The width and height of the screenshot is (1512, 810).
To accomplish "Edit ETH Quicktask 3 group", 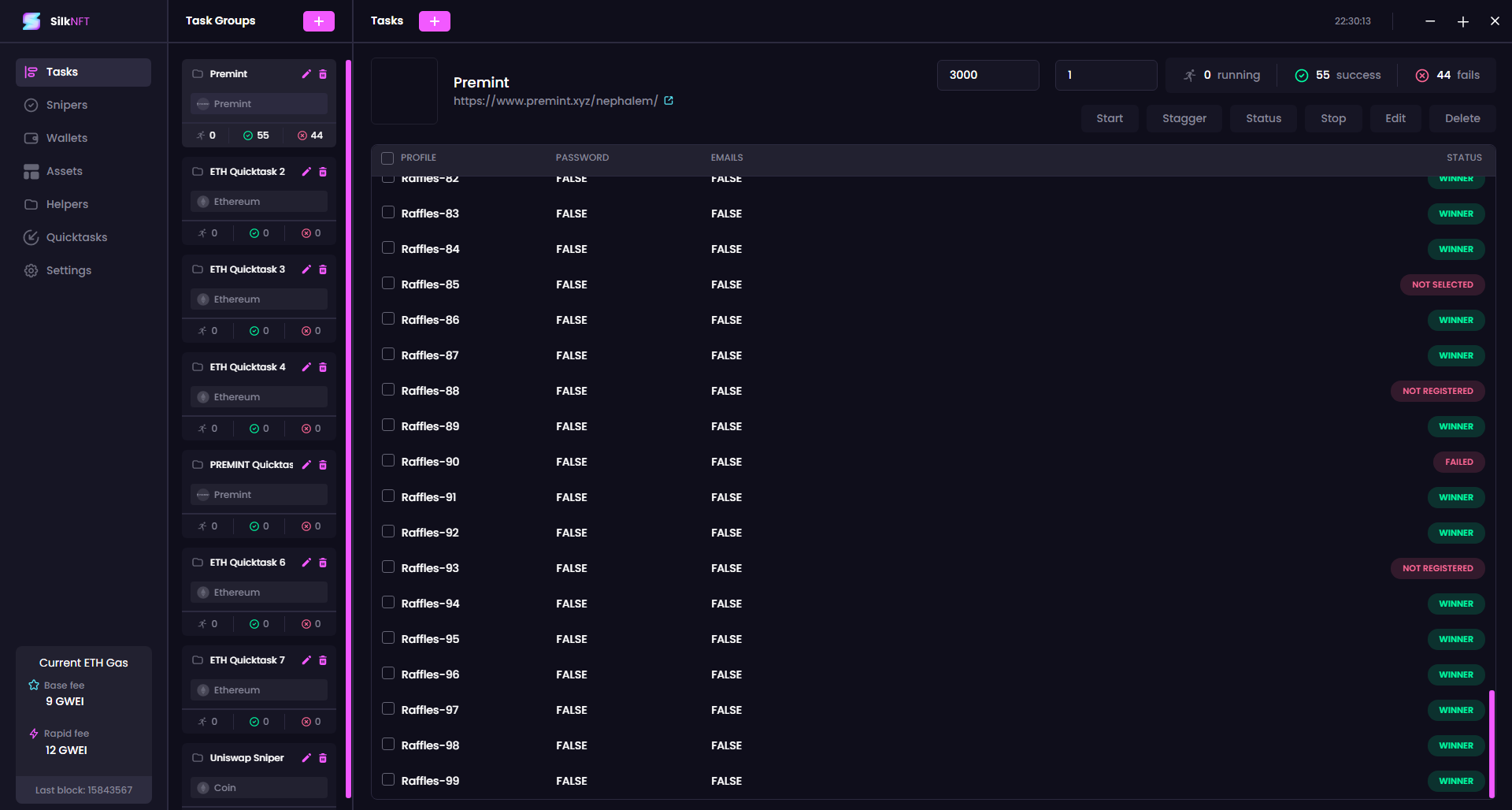I will point(306,269).
